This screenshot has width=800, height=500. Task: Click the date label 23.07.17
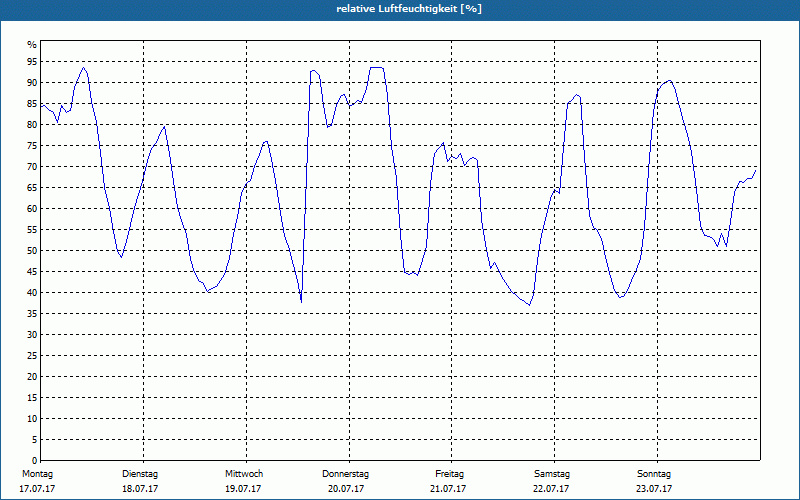tap(654, 489)
